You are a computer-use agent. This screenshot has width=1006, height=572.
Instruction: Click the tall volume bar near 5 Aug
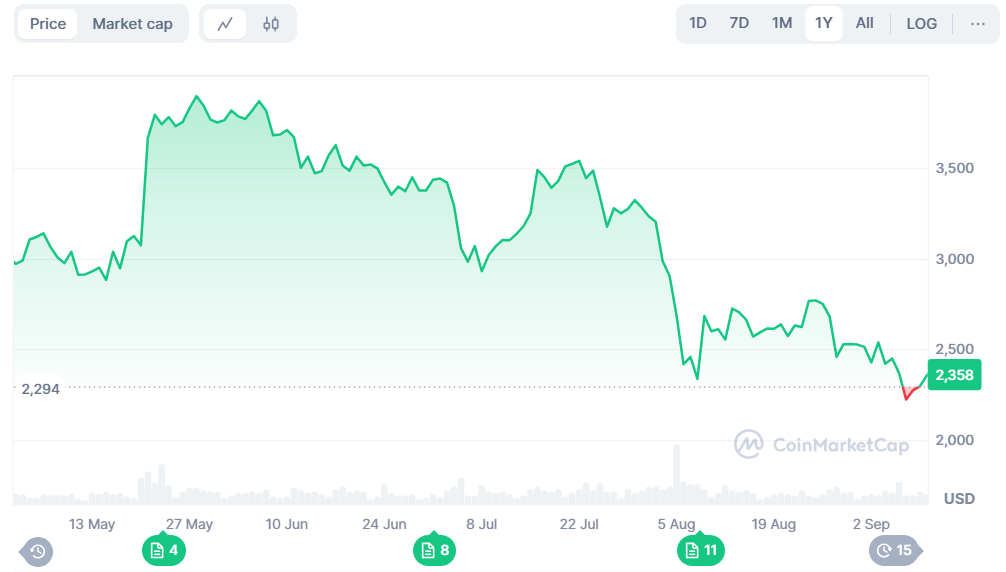pos(677,474)
